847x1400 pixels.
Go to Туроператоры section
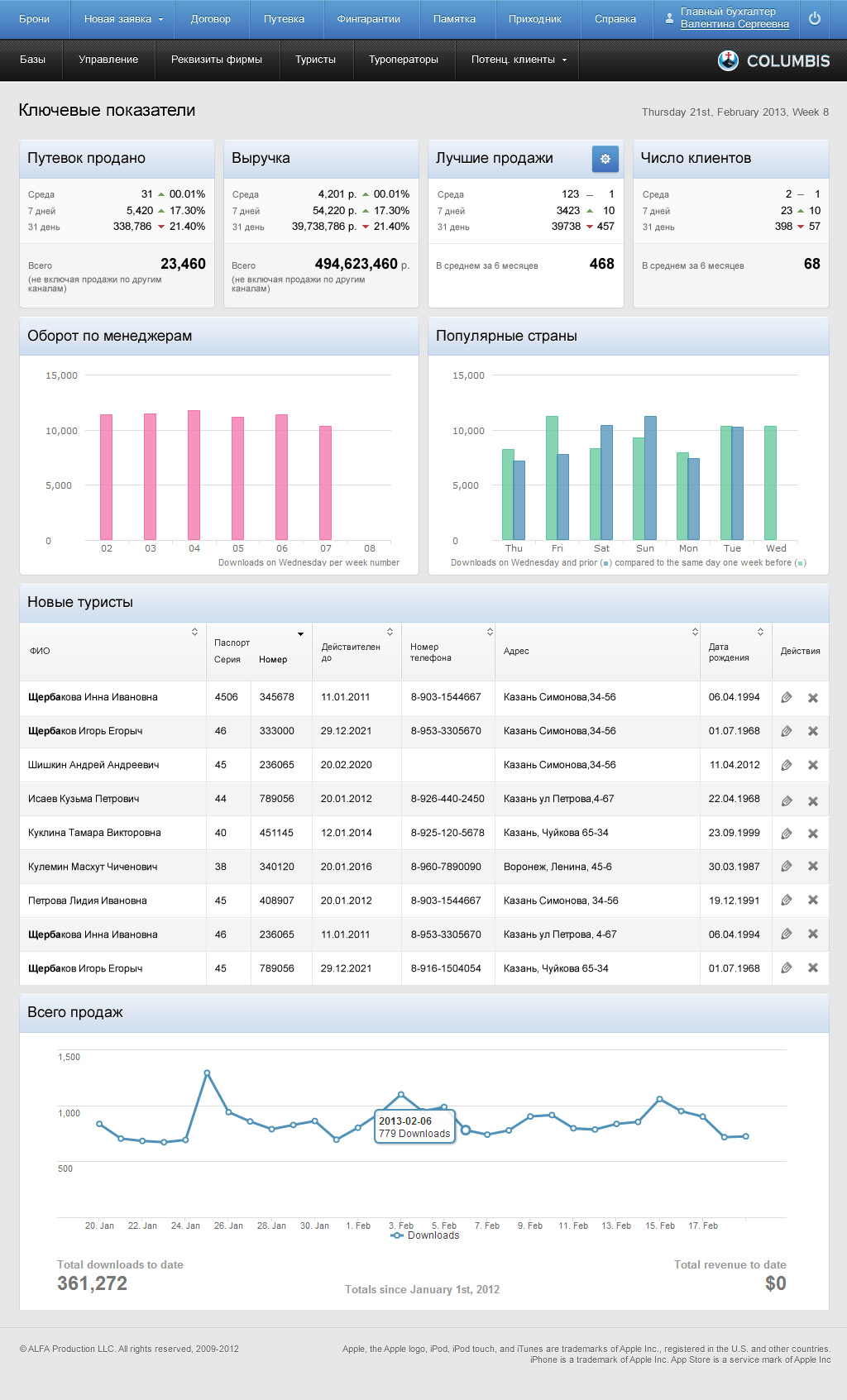coord(403,60)
